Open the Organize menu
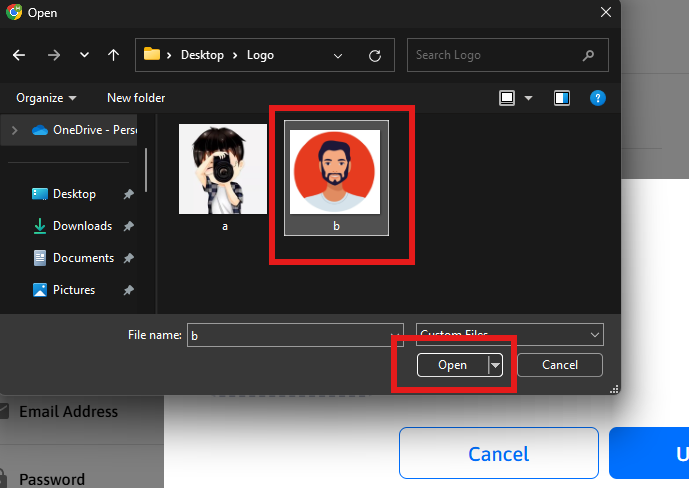This screenshot has height=488, width=689. click(x=46, y=98)
